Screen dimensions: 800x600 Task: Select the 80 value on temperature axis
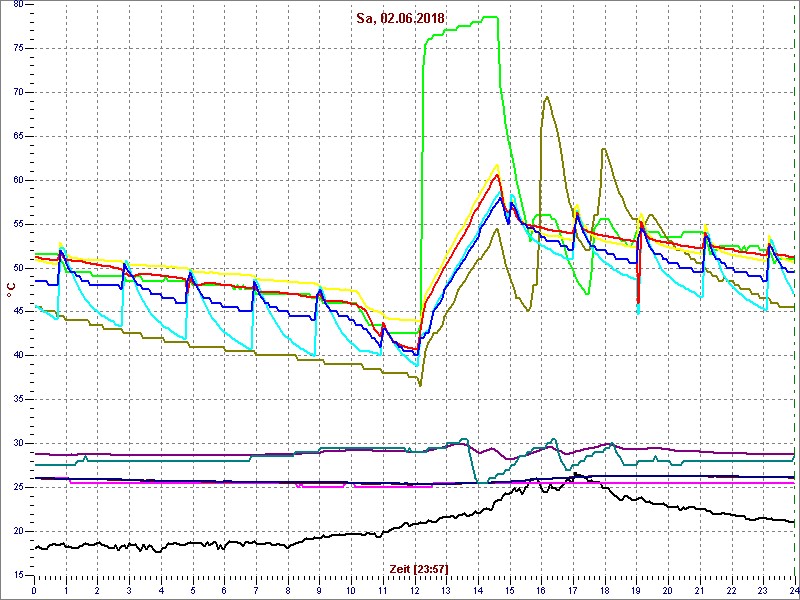point(16,4)
